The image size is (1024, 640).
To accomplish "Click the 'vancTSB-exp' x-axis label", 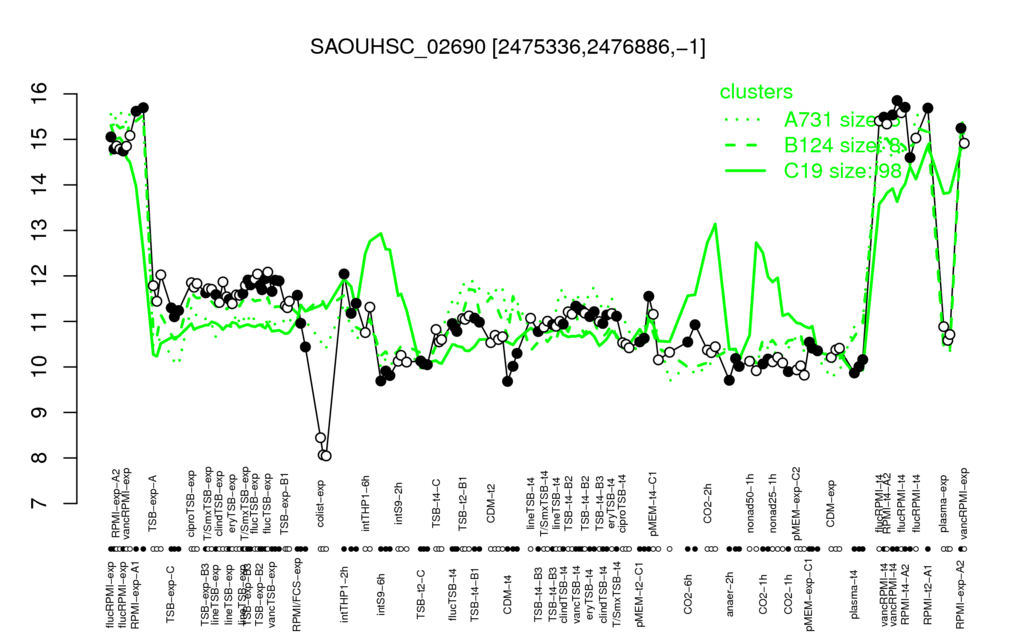I will click(x=272, y=592).
